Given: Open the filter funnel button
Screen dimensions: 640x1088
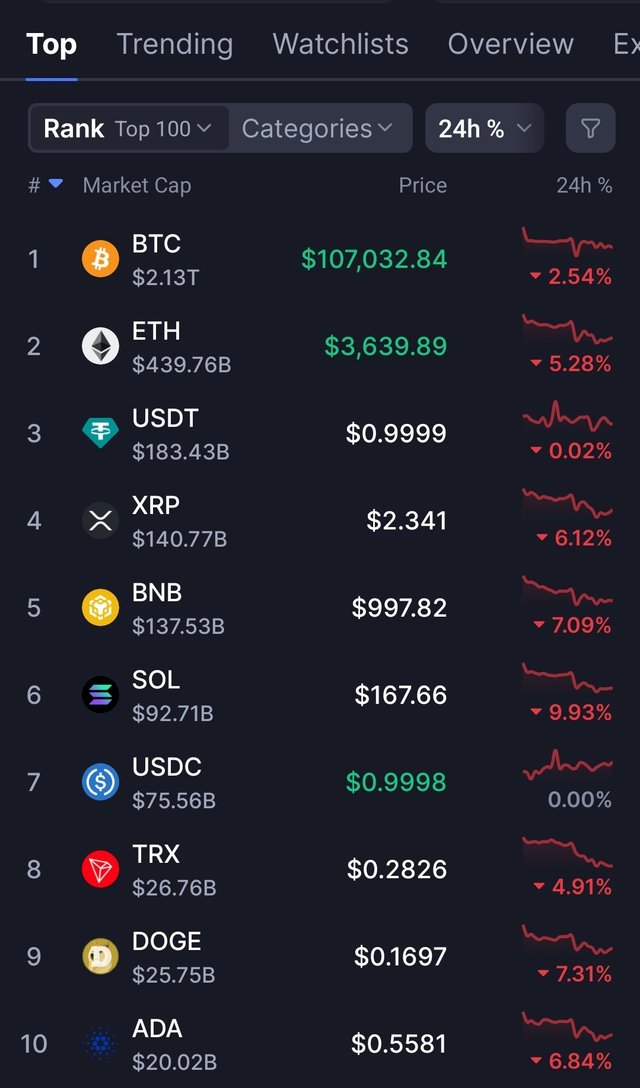Looking at the screenshot, I should coord(591,129).
